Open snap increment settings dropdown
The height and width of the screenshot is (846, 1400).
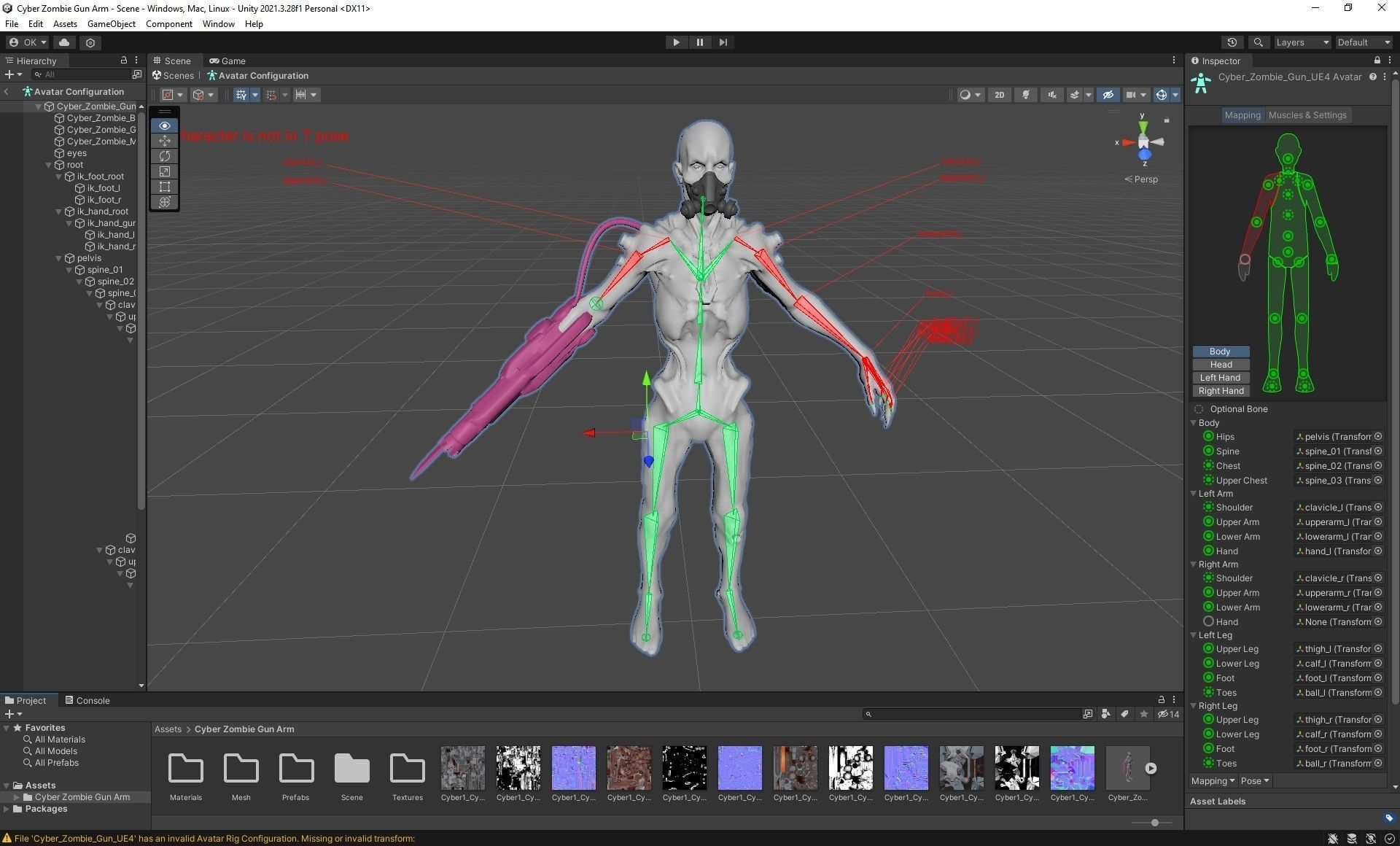pyautogui.click(x=306, y=95)
